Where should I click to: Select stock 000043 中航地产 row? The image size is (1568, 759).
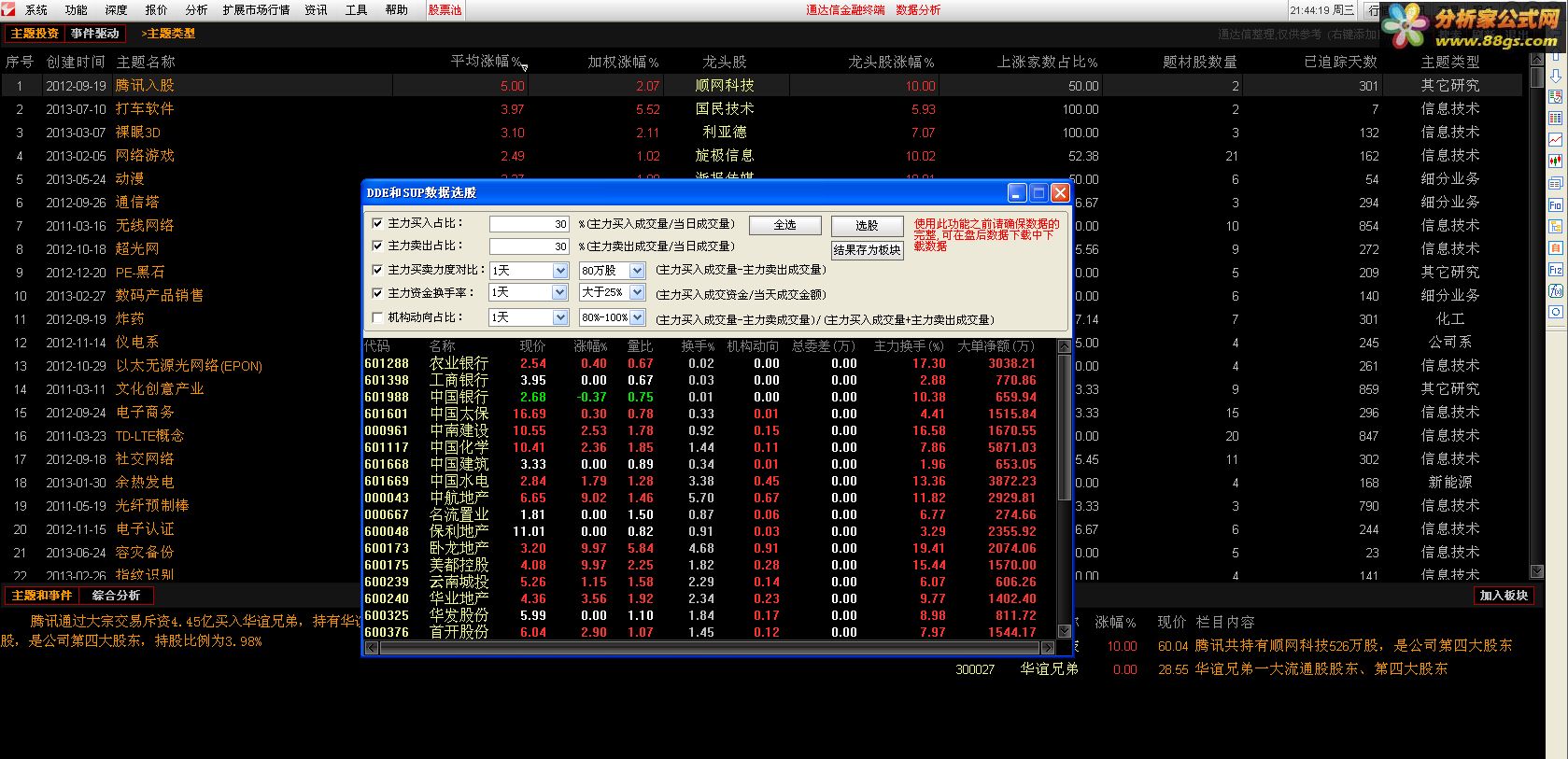(710, 498)
